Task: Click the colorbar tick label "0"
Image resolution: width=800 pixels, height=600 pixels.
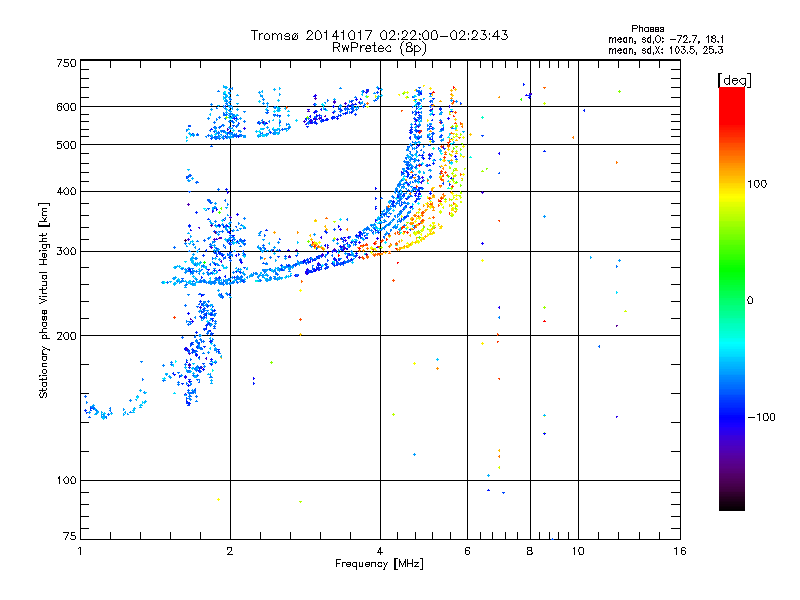Action: [750, 301]
